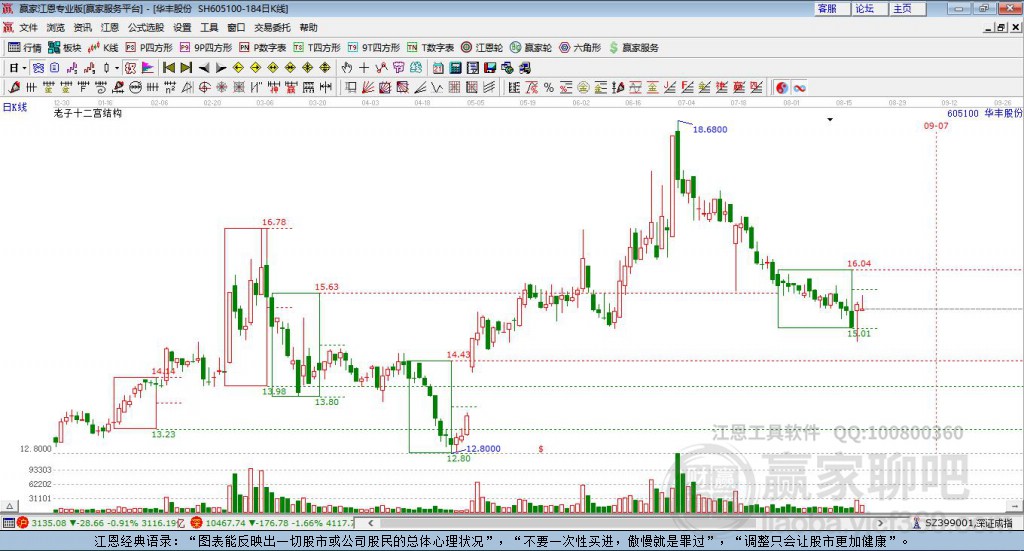Launch the 江恩轮 Gann wheel
The width and height of the screenshot is (1024, 551).
click(x=482, y=48)
